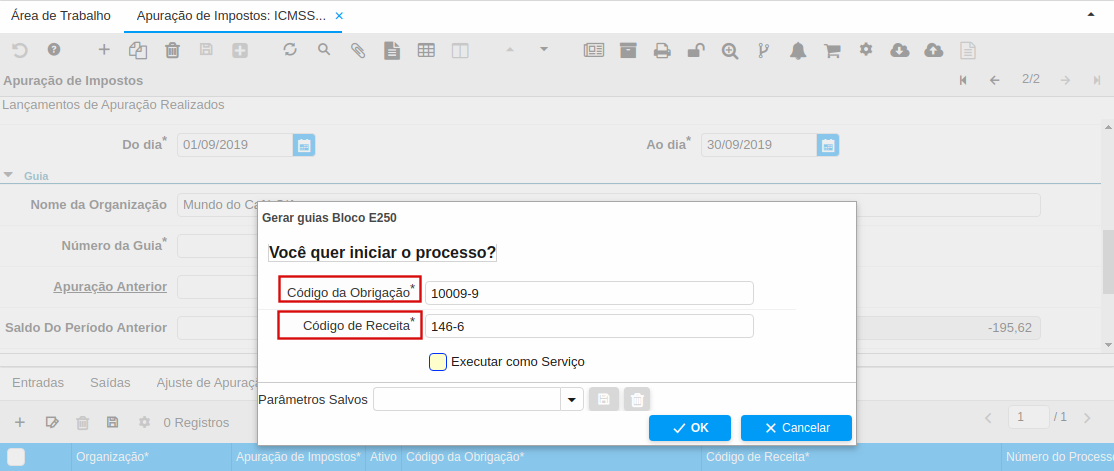Sort by Código de Receita column header
The width and height of the screenshot is (1114, 471).
[x=851, y=457]
